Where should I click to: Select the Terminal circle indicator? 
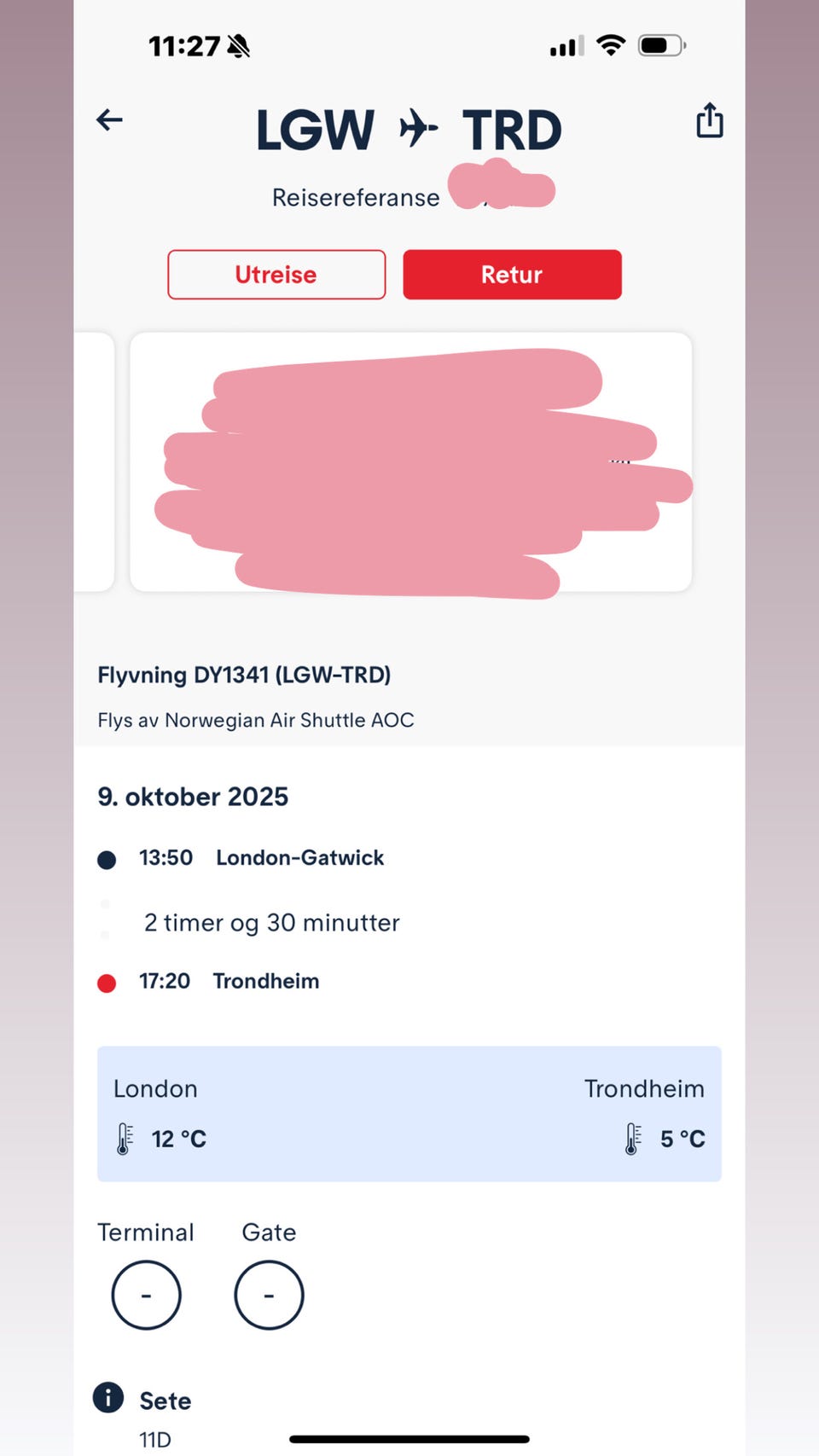click(146, 1295)
